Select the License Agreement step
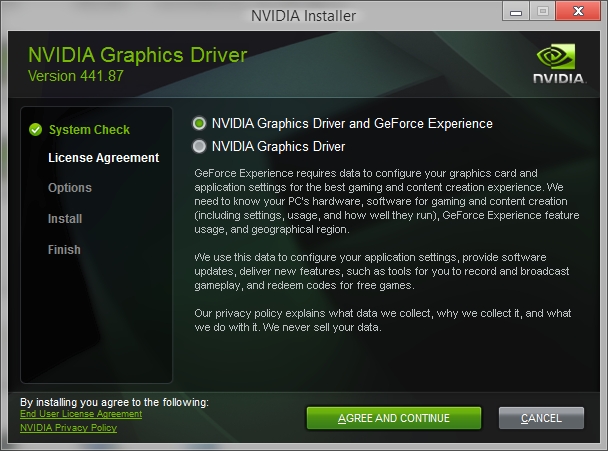This screenshot has width=608, height=451. click(x=104, y=158)
